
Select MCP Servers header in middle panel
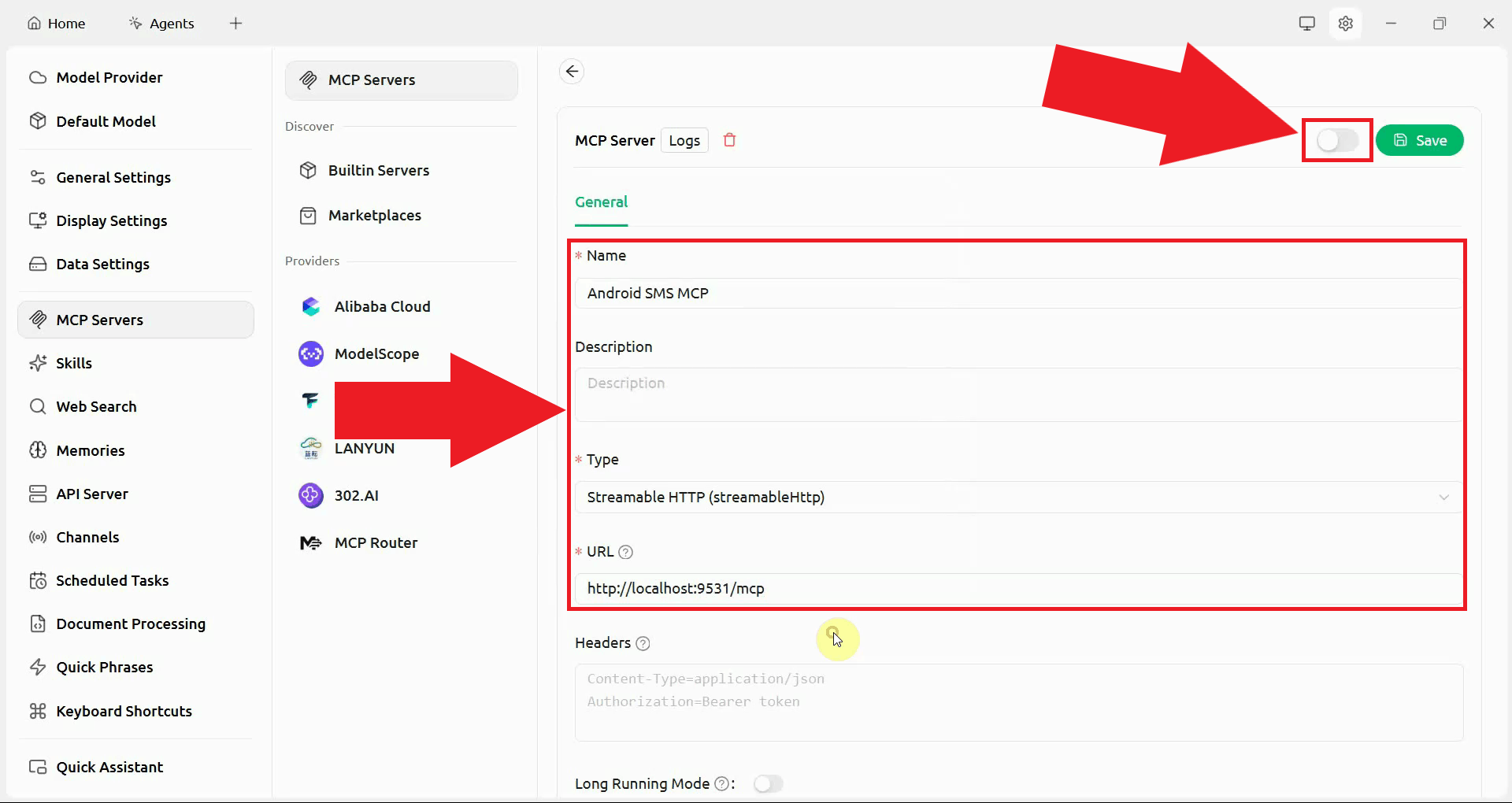point(402,80)
